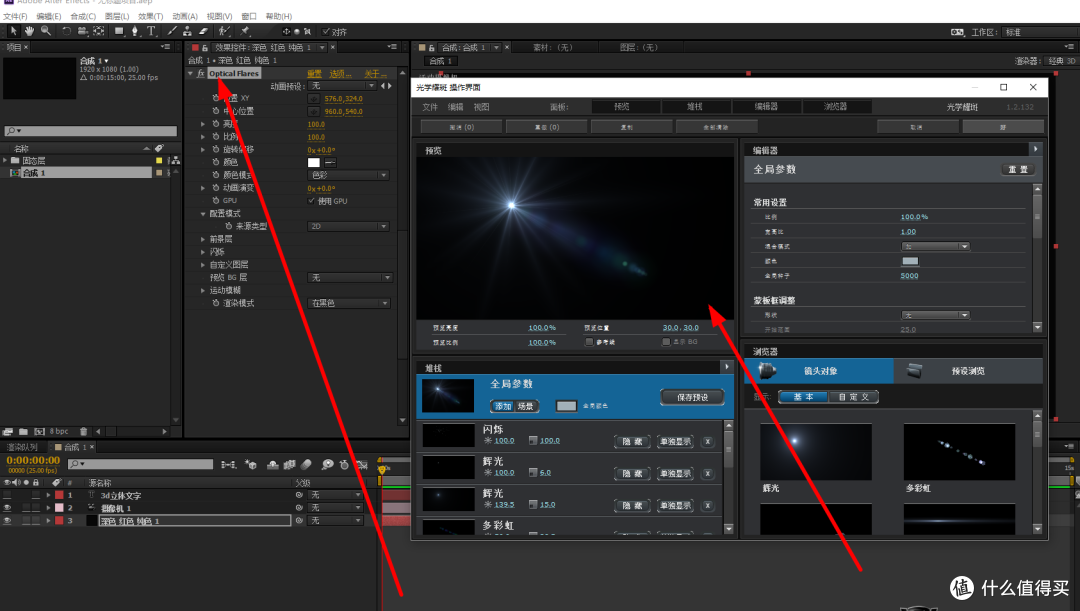The image size is (1080, 611).
Task: Open the 效果(T) menu
Action: point(150,16)
